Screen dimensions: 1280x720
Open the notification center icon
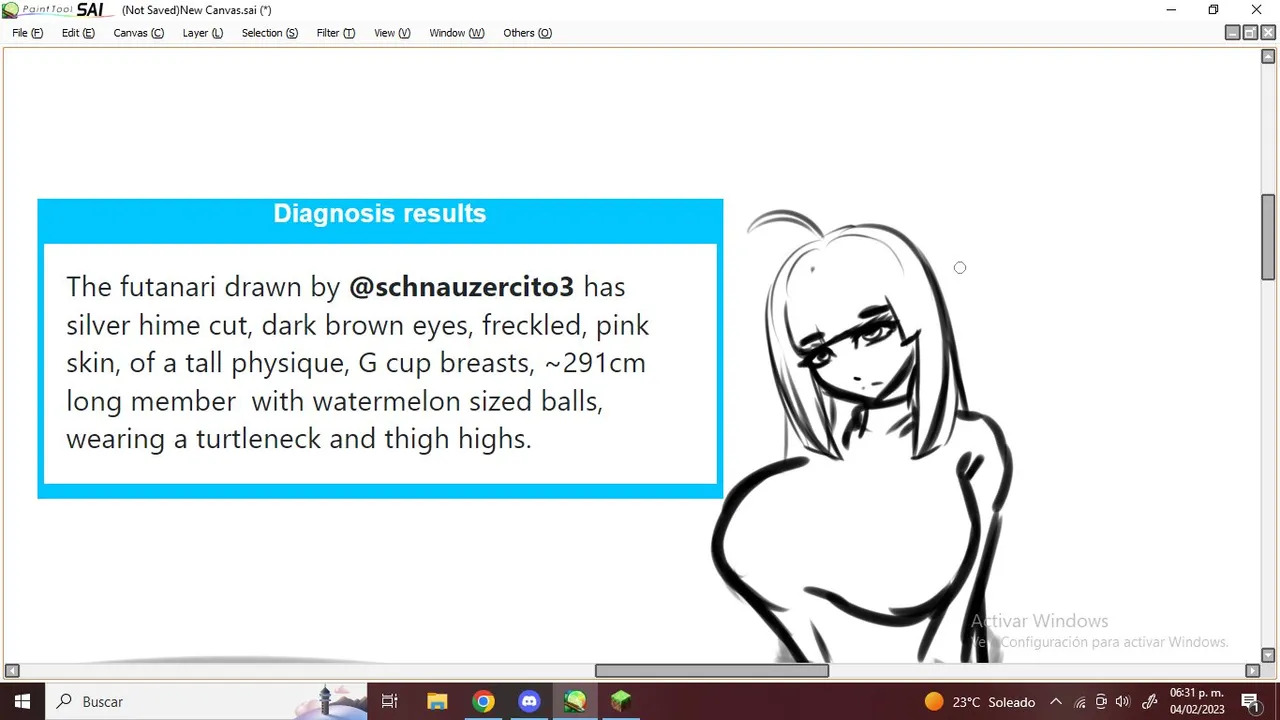tap(1250, 701)
